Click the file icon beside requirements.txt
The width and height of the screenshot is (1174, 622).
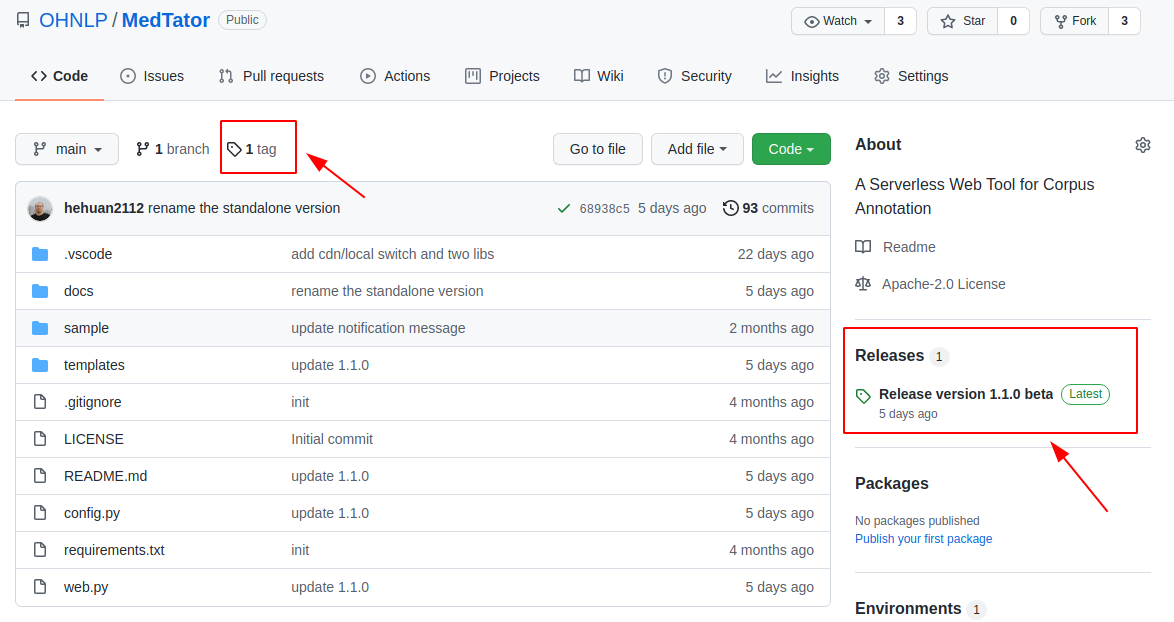click(x=40, y=550)
